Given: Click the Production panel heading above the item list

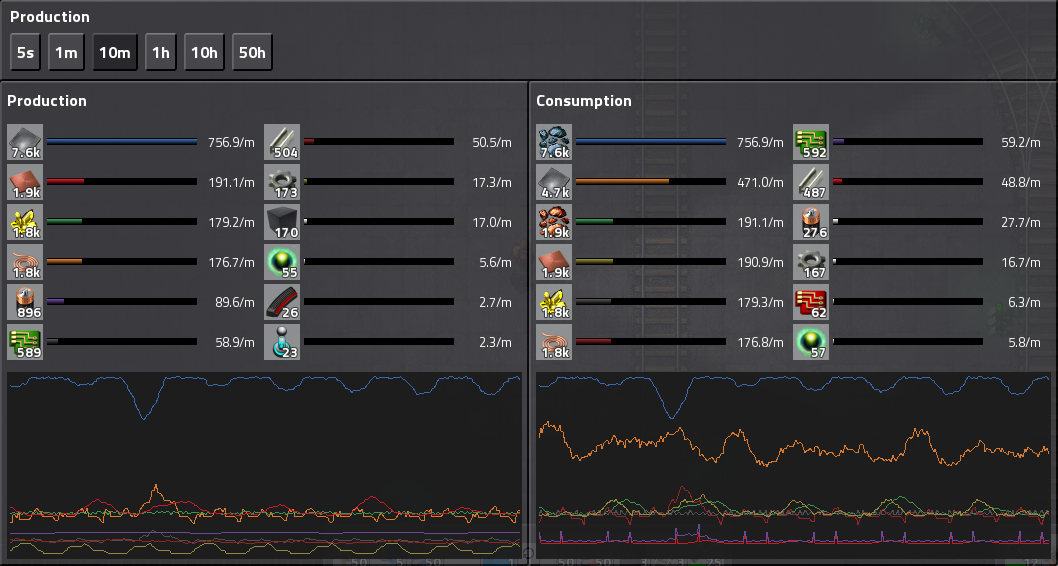Looking at the screenshot, I should (47, 101).
